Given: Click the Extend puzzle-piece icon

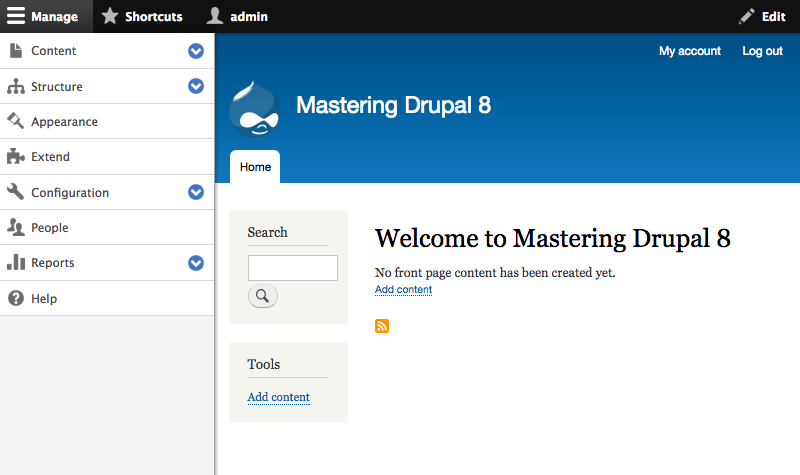Looking at the screenshot, I should [16, 156].
